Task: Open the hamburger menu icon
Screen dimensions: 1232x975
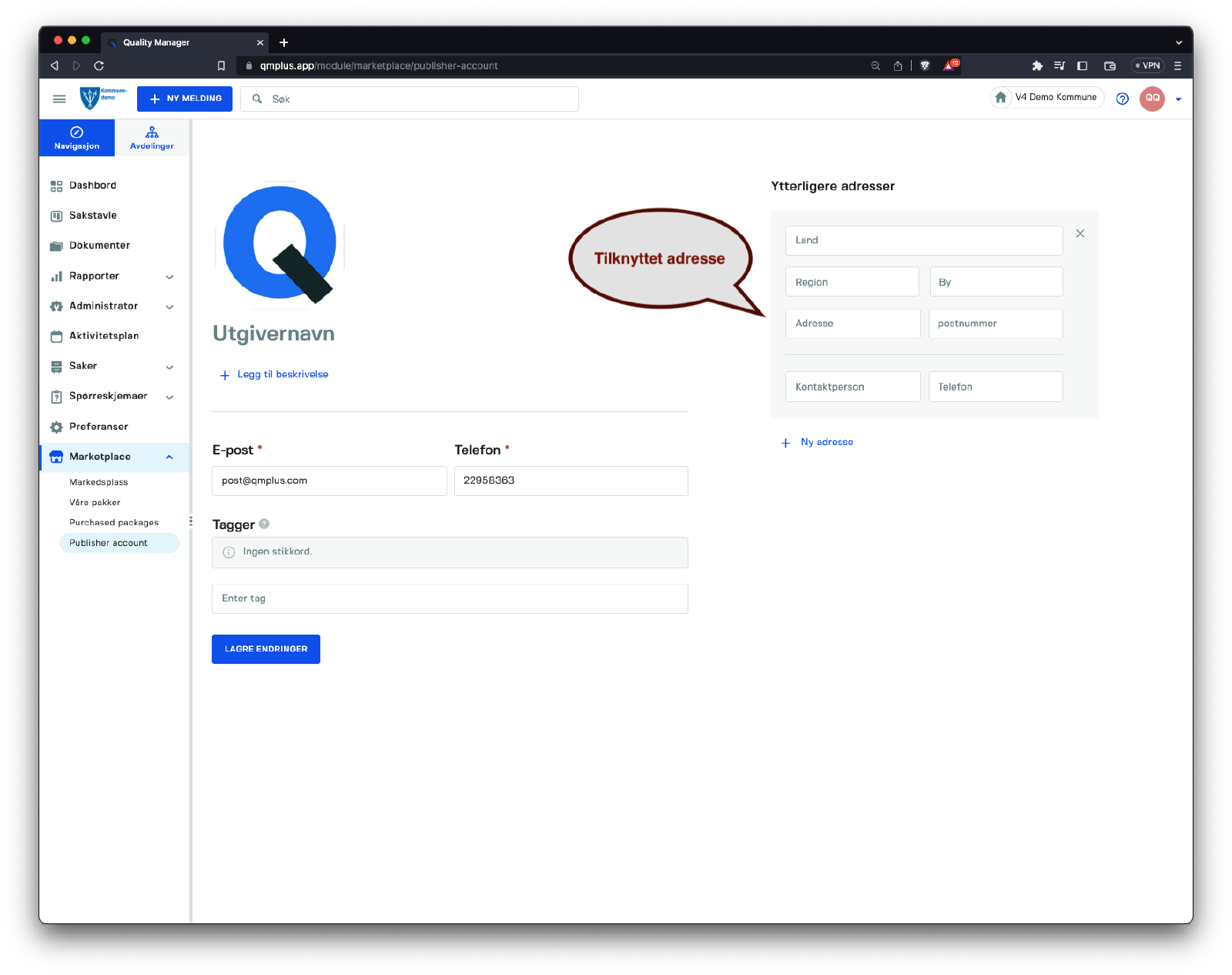Action: coord(59,99)
